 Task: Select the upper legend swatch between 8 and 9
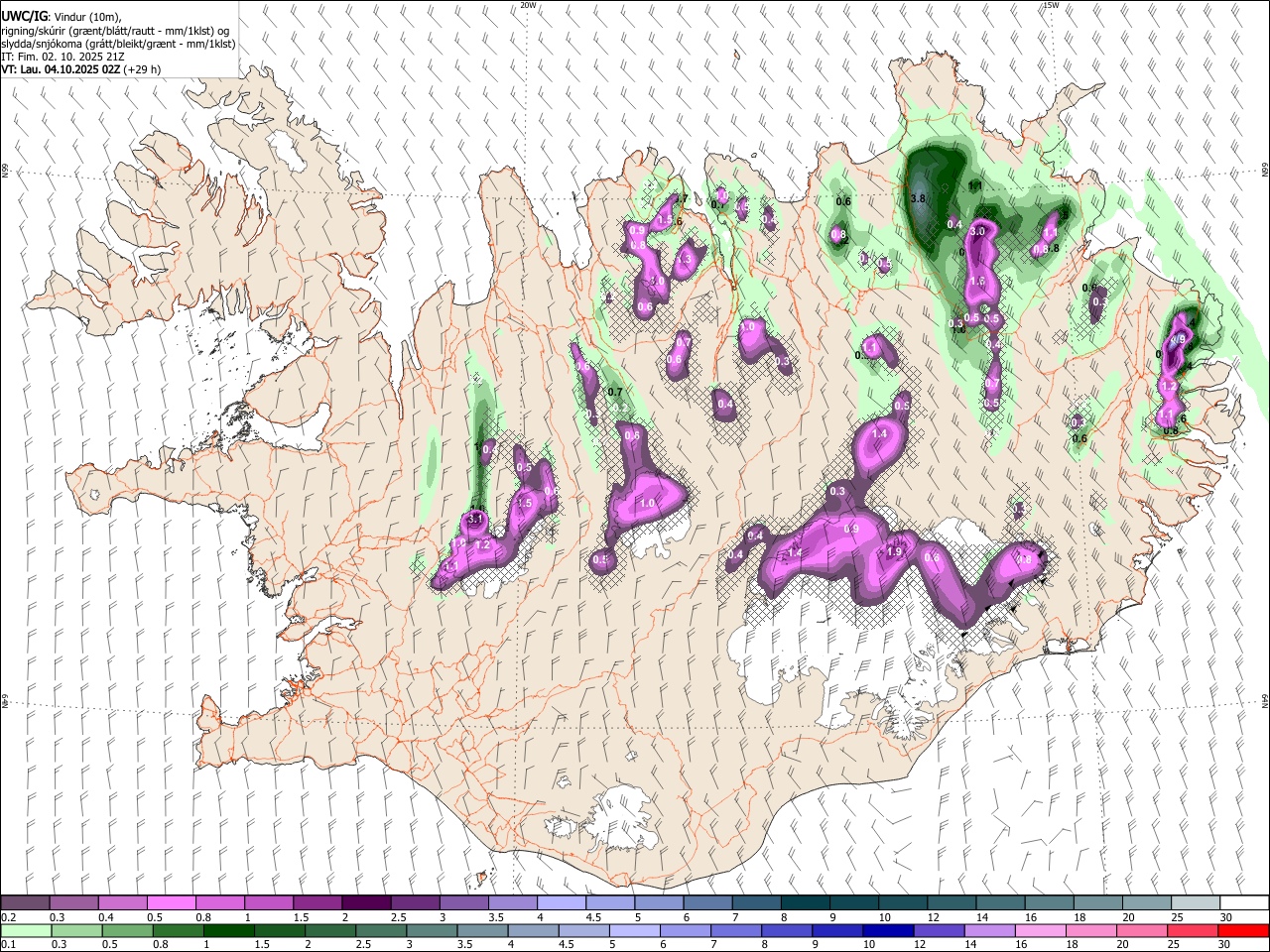coord(806,903)
